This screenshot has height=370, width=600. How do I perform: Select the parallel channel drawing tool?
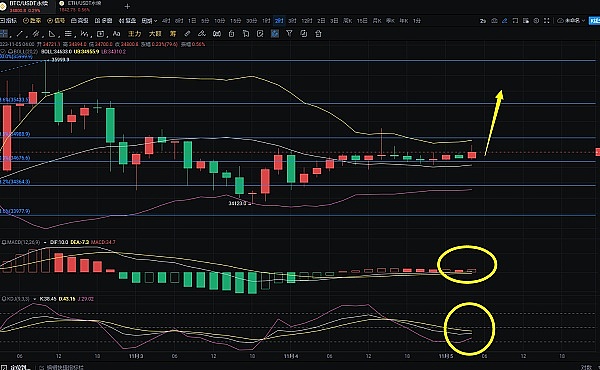[x=36, y=34]
